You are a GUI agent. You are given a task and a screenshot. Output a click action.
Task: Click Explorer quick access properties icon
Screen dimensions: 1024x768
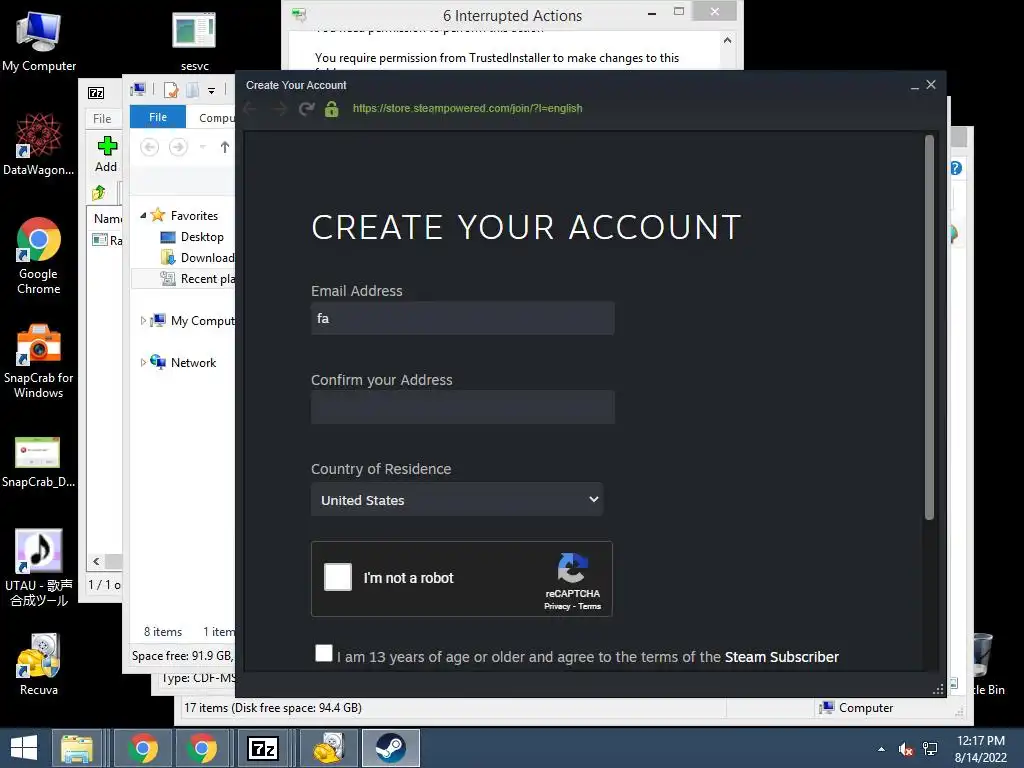click(x=171, y=90)
